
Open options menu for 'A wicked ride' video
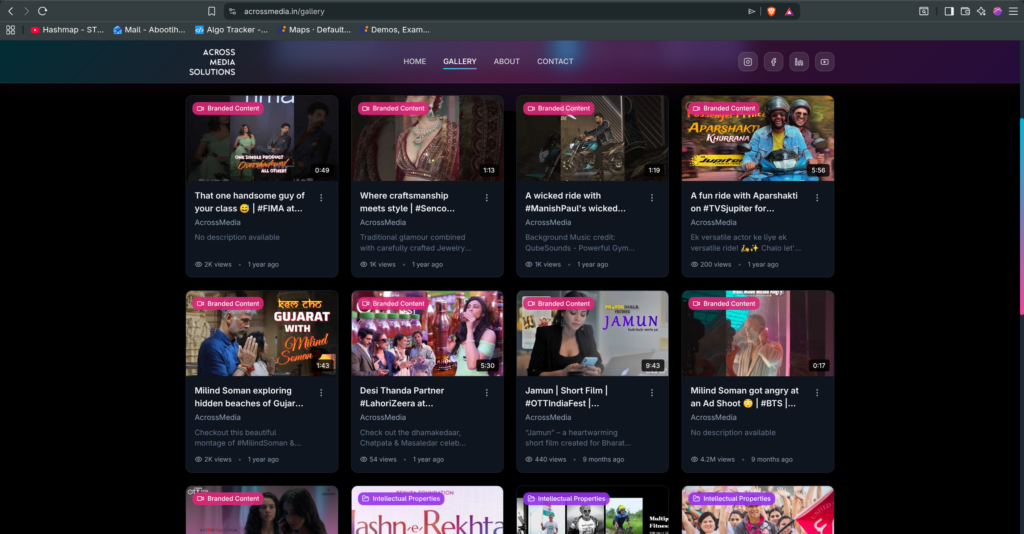pyautogui.click(x=652, y=197)
